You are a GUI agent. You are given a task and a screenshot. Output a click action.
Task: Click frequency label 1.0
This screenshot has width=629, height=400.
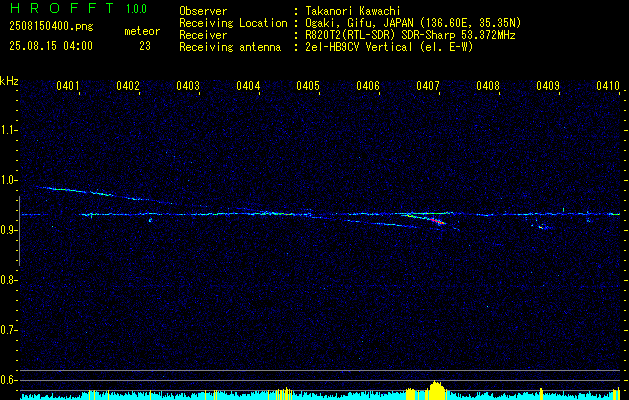pyautogui.click(x=8, y=180)
